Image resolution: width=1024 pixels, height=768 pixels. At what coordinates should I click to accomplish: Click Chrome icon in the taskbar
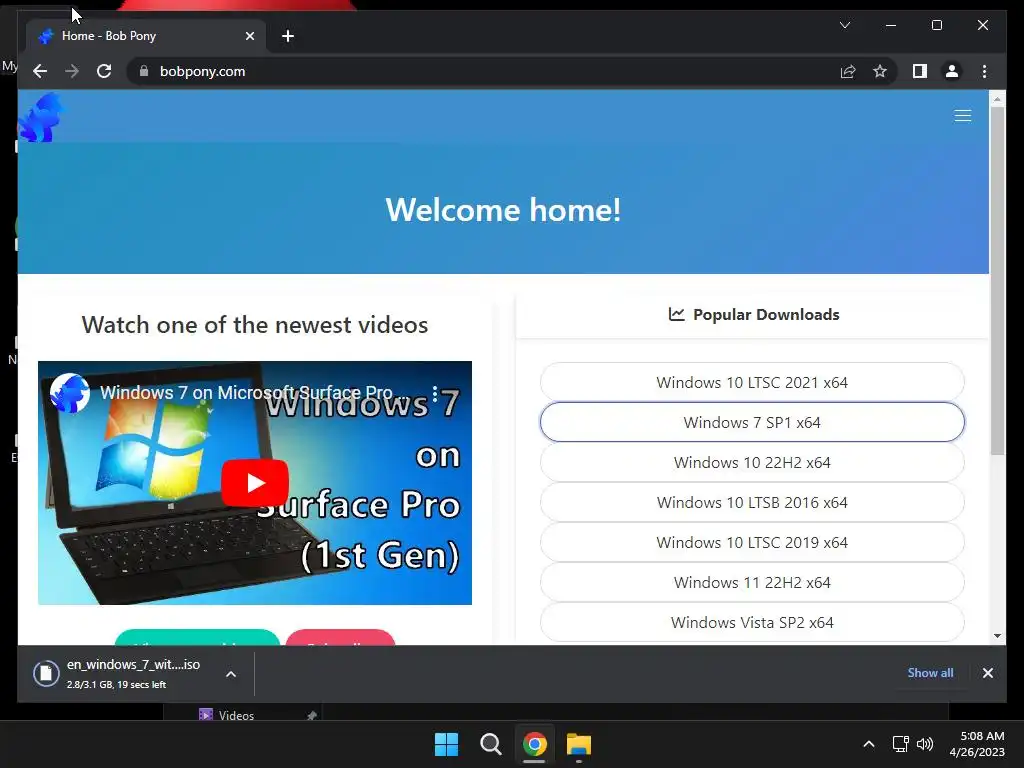click(534, 744)
